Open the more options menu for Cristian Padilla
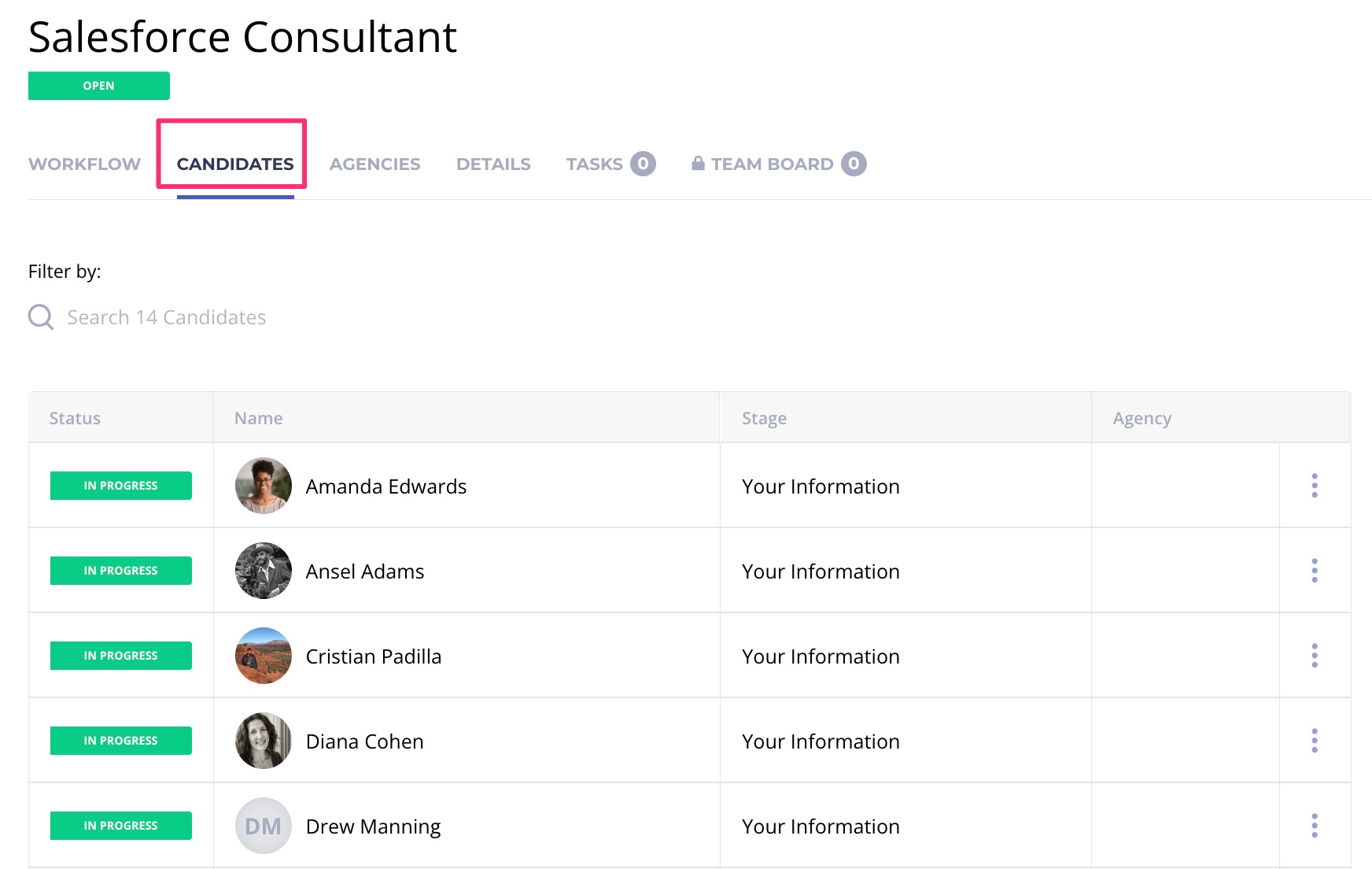Image resolution: width=1372 pixels, height=869 pixels. (x=1315, y=656)
